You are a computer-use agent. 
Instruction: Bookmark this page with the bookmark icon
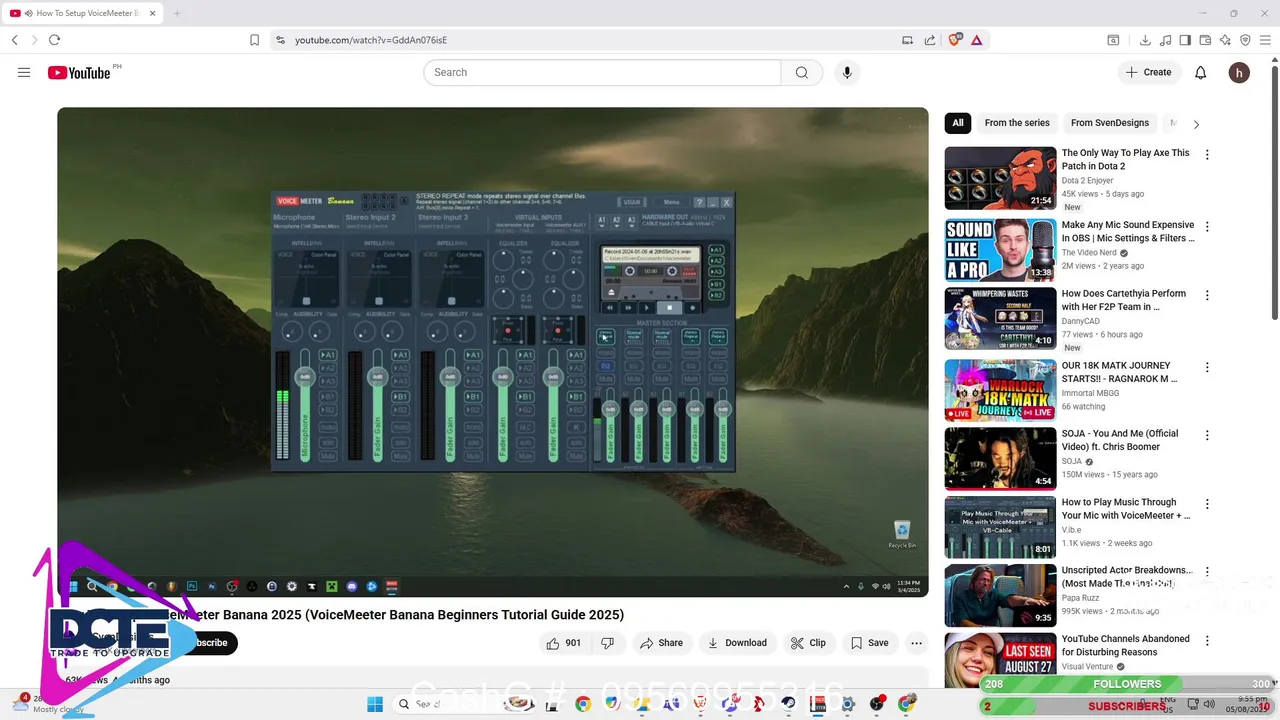[x=254, y=40]
